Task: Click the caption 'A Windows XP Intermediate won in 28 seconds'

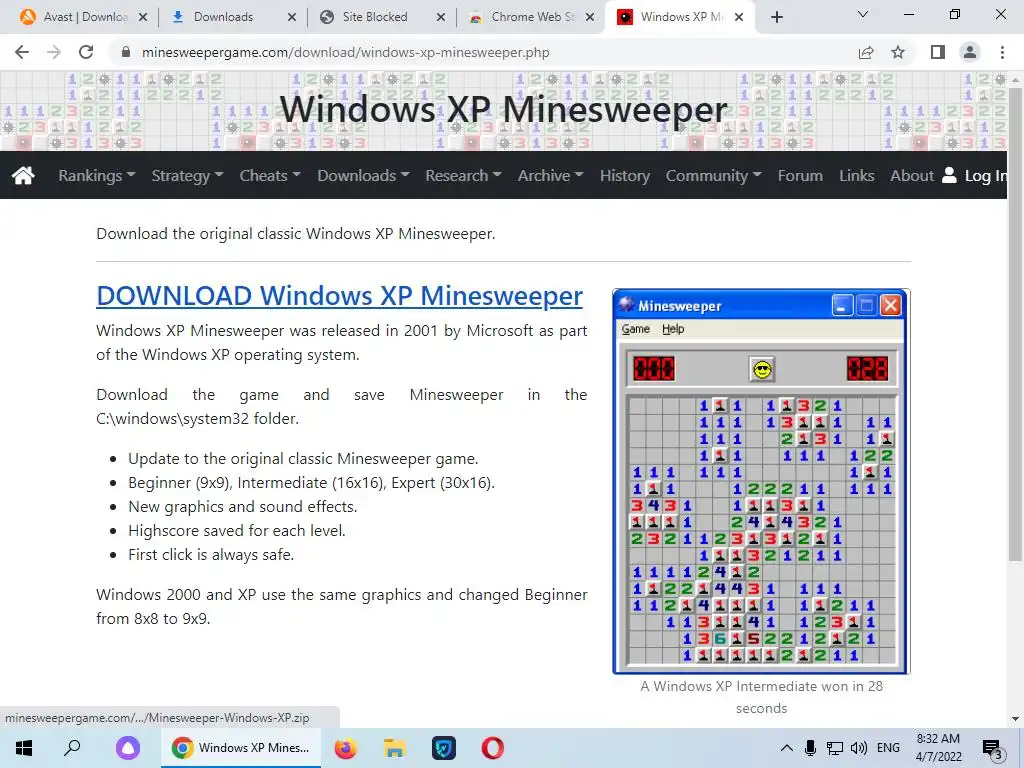Action: tap(761, 697)
